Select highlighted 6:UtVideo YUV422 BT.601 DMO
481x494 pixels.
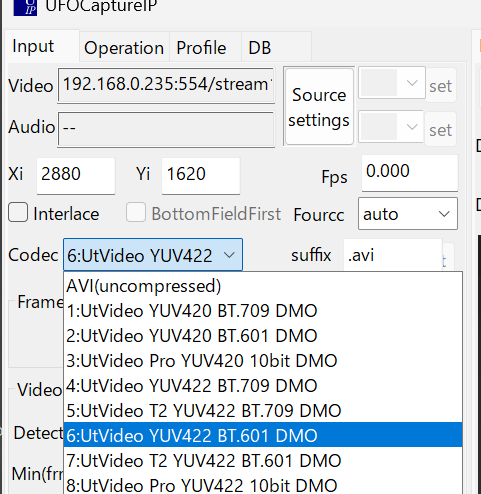(263, 435)
